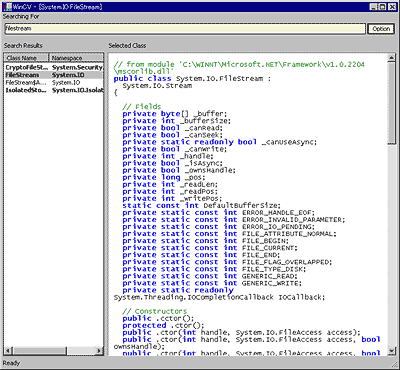This screenshot has width=400, height=370.
Task: Click the code pane scroll down arrow
Action: click(x=392, y=351)
